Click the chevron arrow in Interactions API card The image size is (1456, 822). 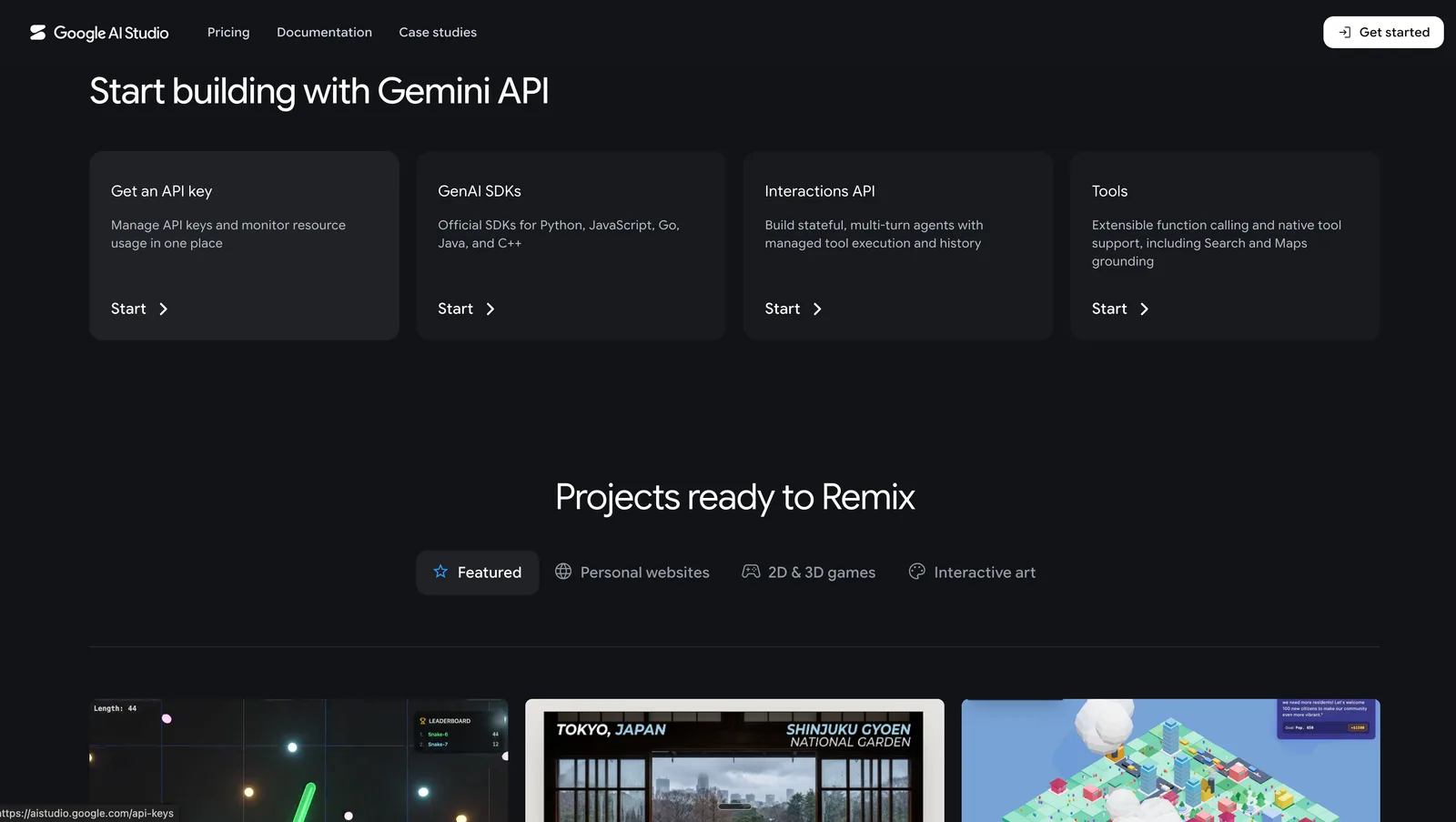click(817, 310)
